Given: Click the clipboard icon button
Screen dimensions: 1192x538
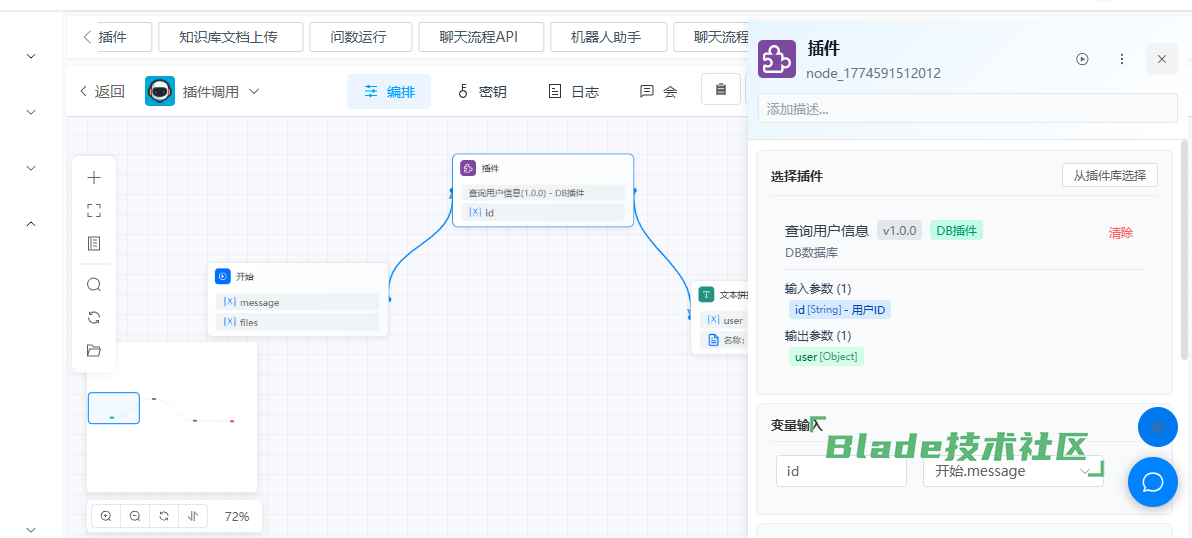Looking at the screenshot, I should coord(721,90).
